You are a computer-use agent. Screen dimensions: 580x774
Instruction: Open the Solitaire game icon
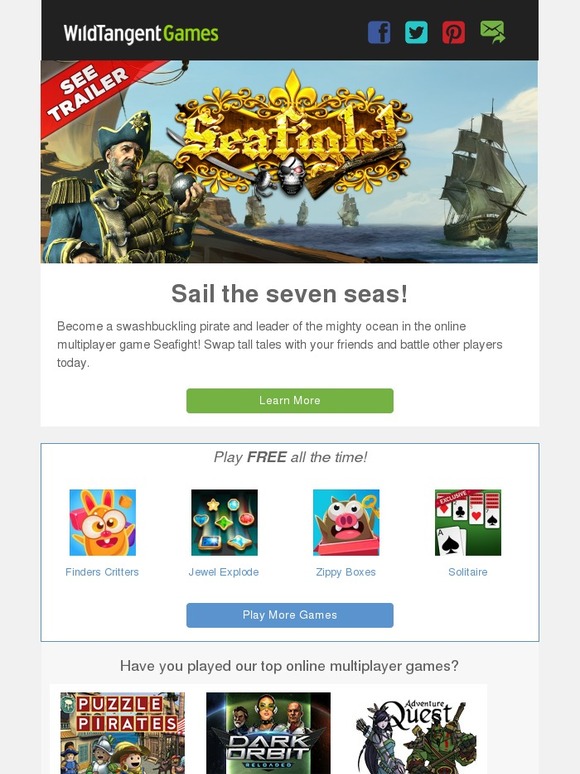[x=468, y=522]
